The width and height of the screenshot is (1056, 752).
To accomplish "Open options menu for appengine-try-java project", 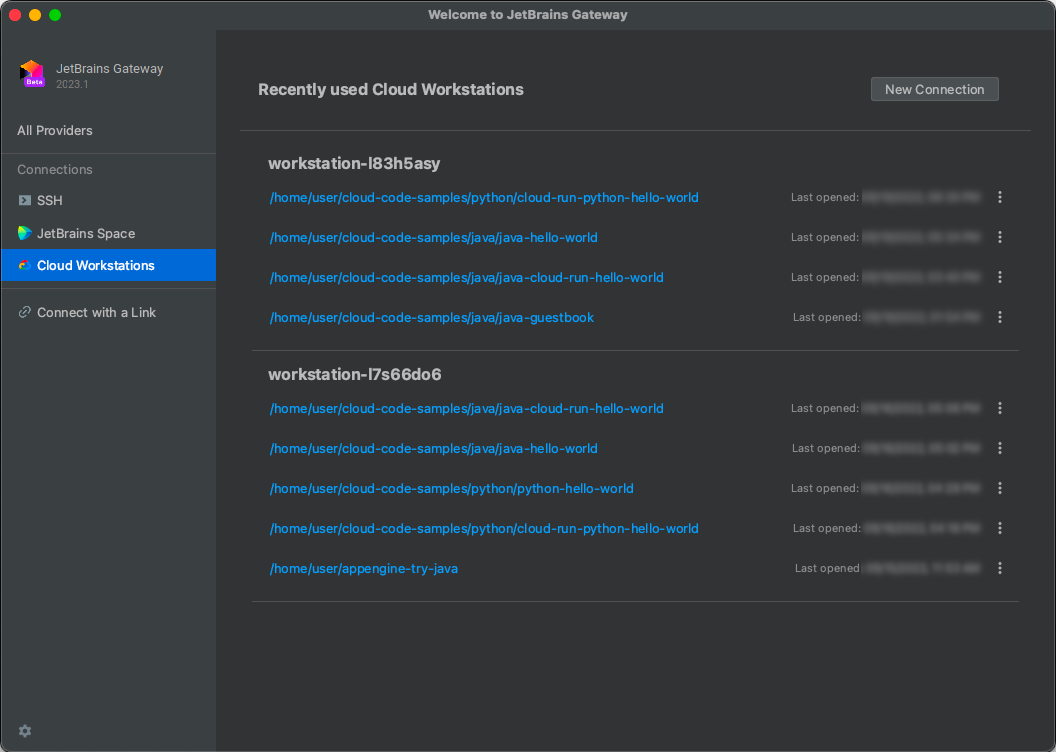I will tap(999, 568).
